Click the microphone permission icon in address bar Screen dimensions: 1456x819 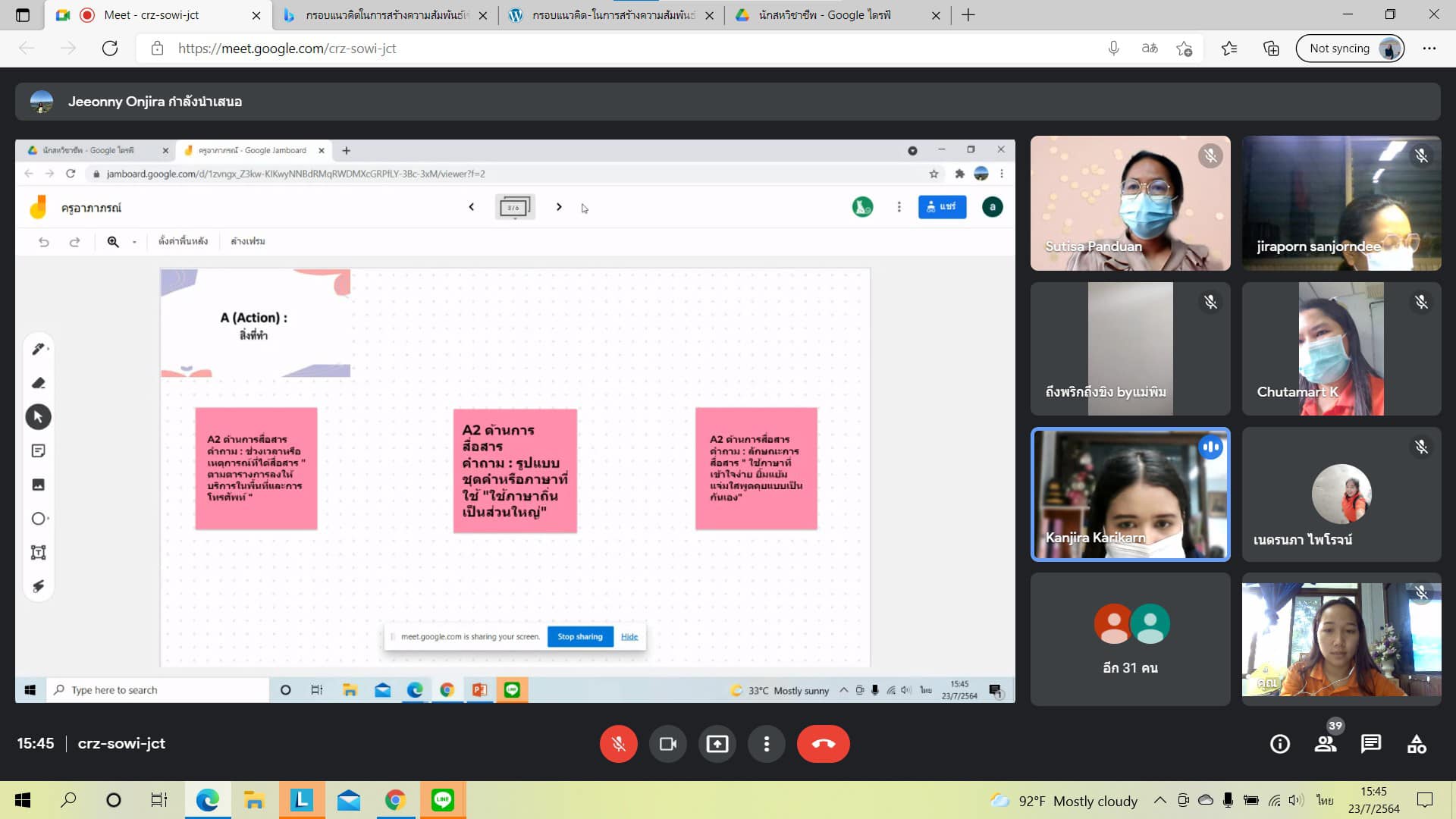coord(1113,49)
